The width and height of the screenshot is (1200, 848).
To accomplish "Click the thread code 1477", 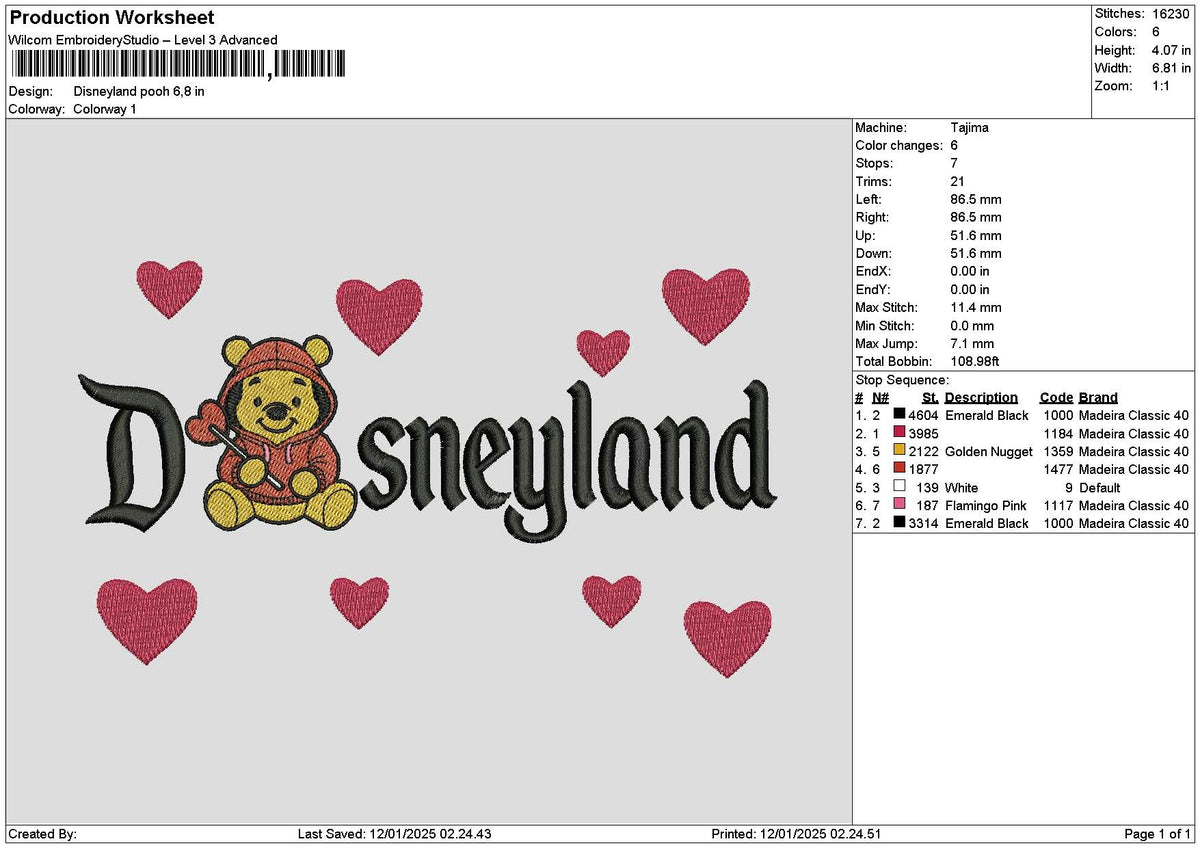I will click(1058, 470).
